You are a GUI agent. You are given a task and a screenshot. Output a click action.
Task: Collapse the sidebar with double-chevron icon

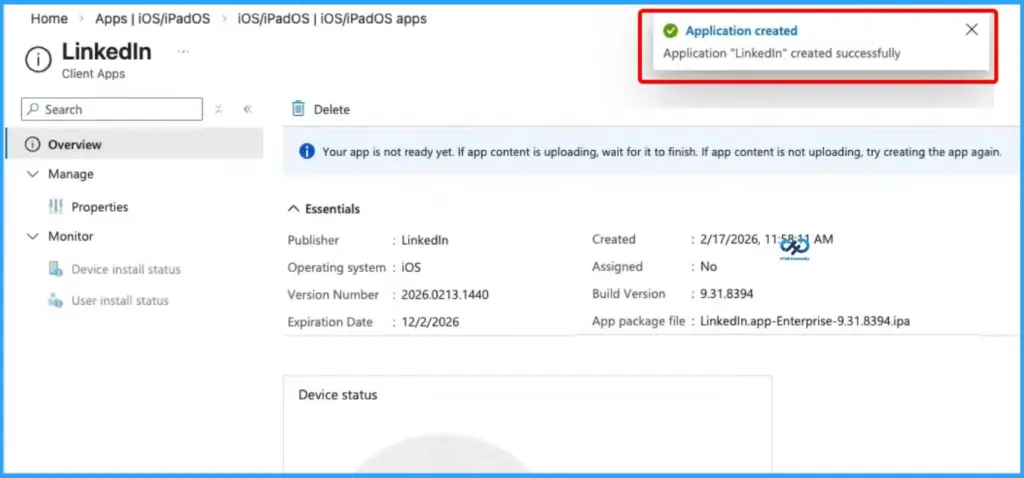(x=248, y=109)
